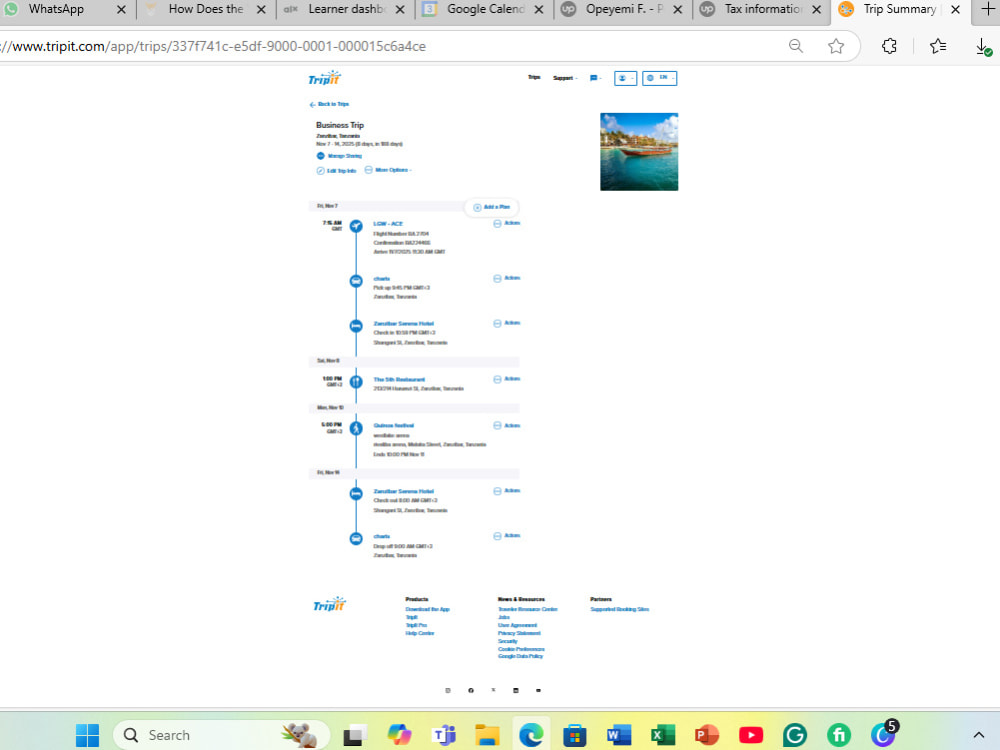Open browser downloads icon
The image size is (1000, 750).
tap(983, 47)
